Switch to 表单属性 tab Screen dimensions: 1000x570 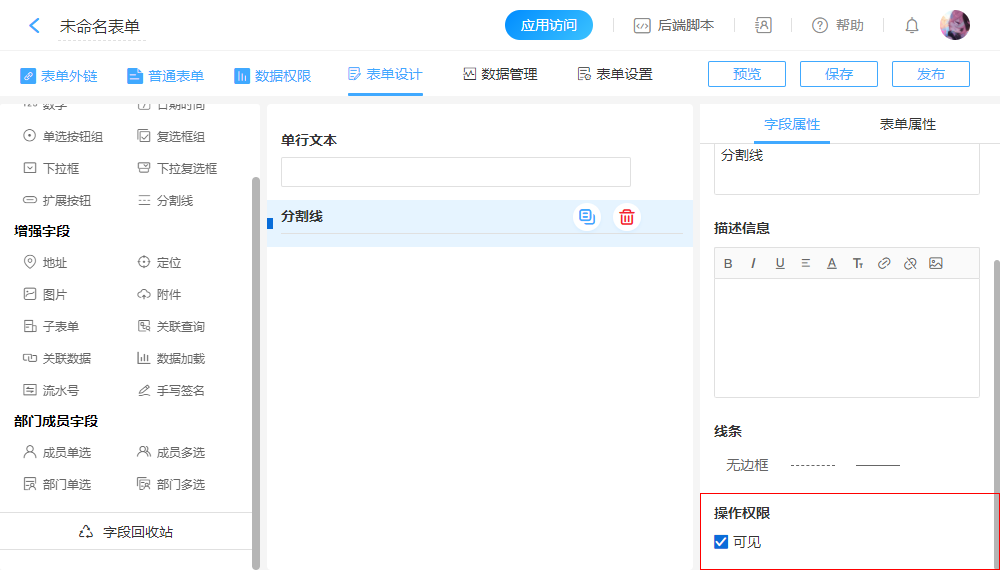point(907,124)
